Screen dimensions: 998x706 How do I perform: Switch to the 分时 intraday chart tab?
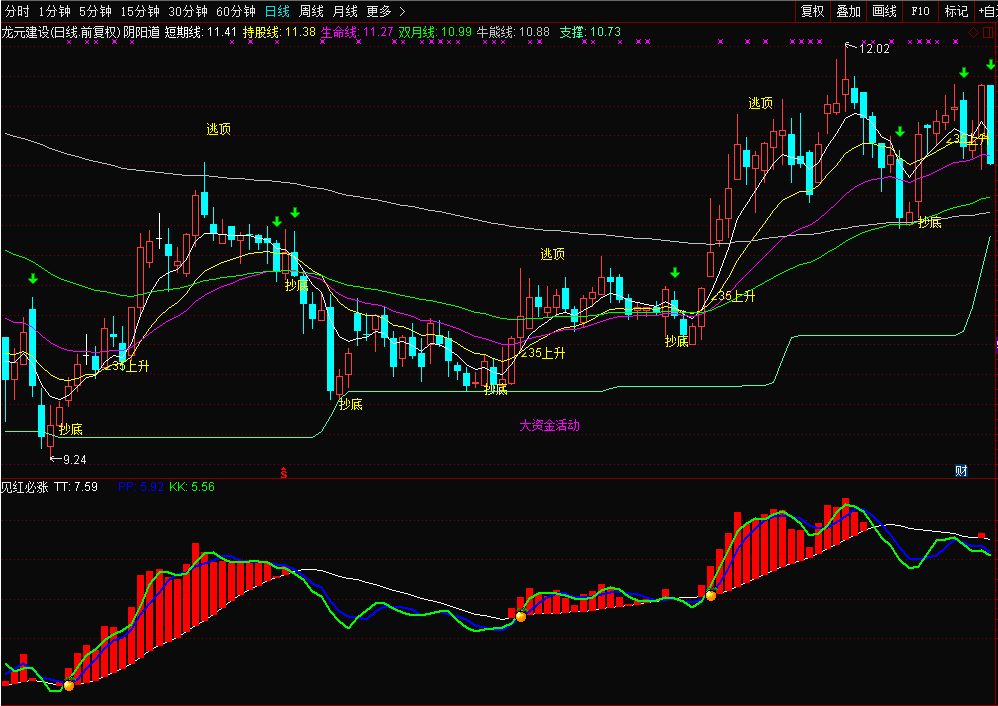coord(17,11)
